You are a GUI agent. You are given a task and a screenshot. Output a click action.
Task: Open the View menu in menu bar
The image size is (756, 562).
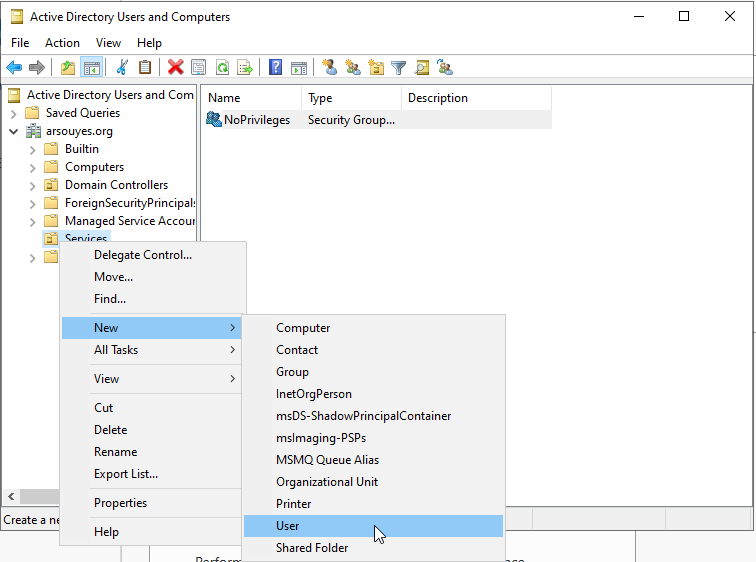(108, 43)
